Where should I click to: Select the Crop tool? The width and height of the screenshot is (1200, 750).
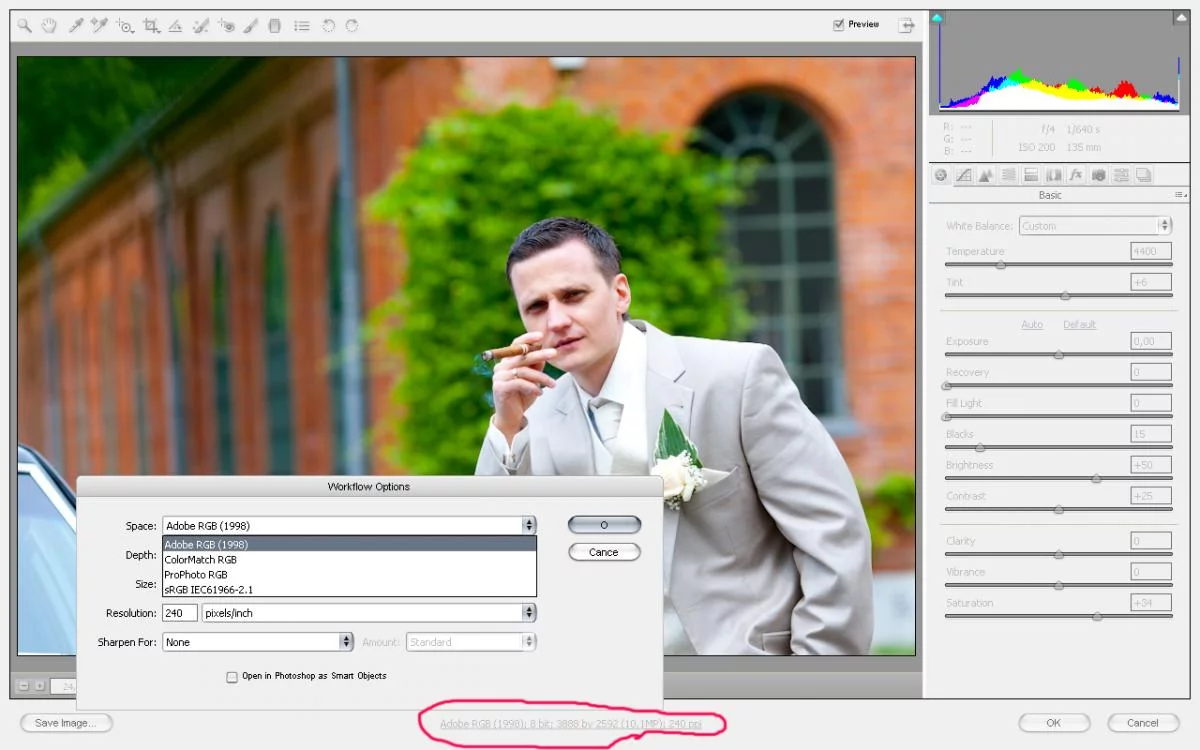(151, 26)
